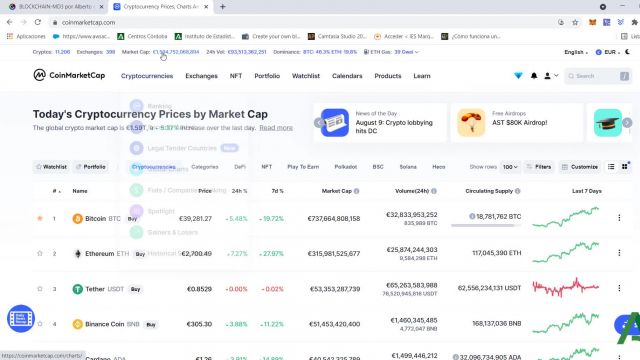Change Show rows 100 dropdown
This screenshot has width=640, height=360.
pos(510,167)
